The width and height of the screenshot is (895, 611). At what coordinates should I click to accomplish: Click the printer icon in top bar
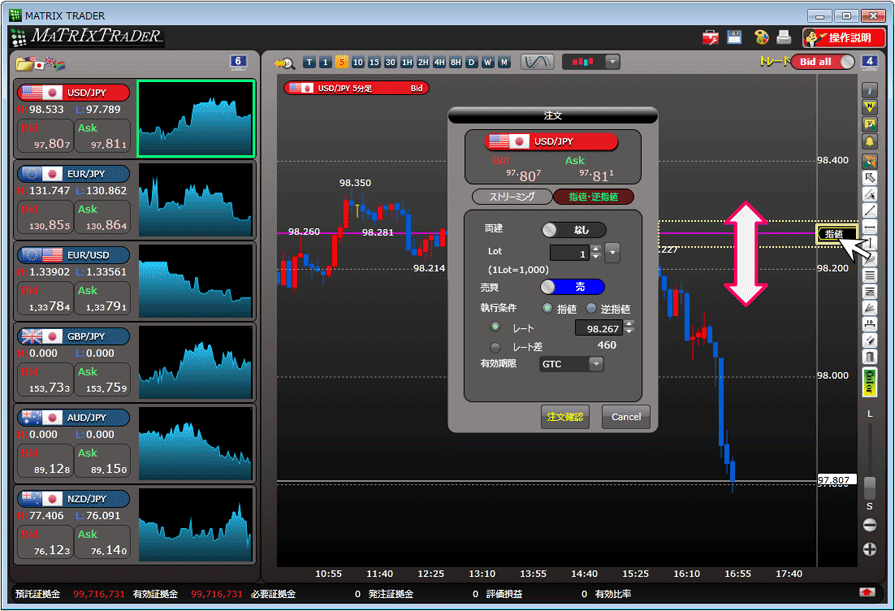coord(784,37)
